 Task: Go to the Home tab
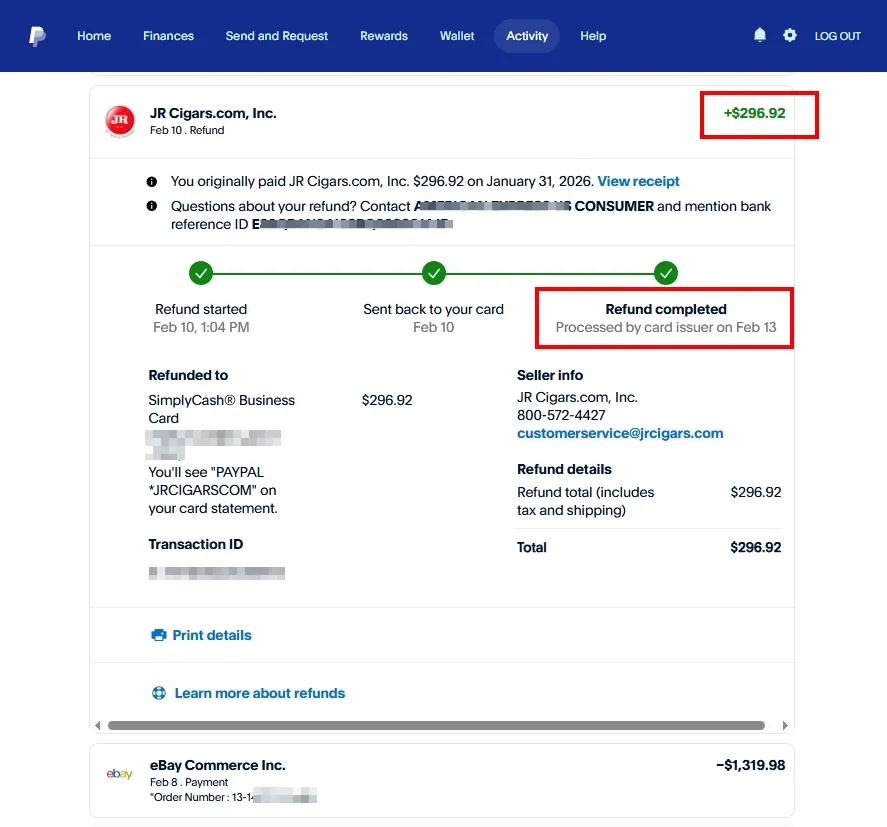coord(94,36)
